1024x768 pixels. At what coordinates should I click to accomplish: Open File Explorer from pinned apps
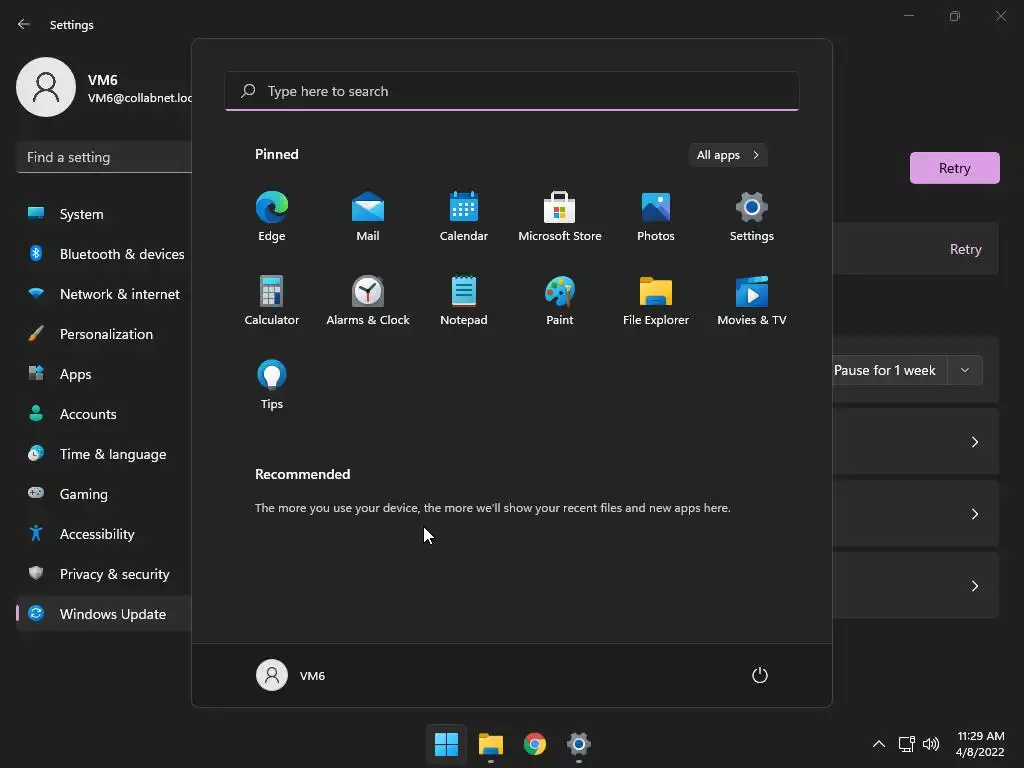(656, 300)
